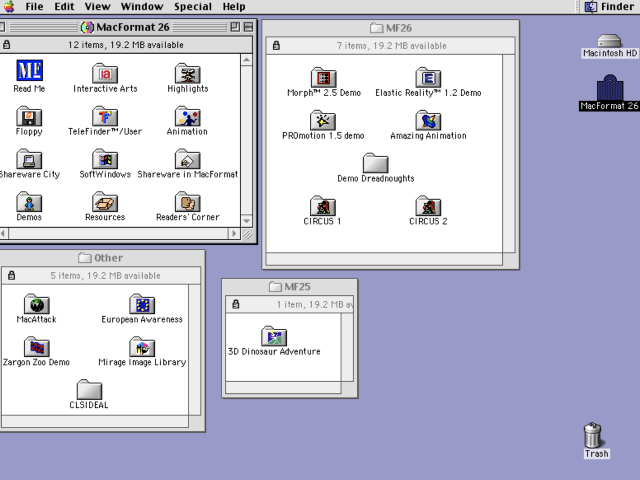This screenshot has height=480, width=640.
Task: Select the Morph 2.5 Demo folder
Action: tap(323, 78)
